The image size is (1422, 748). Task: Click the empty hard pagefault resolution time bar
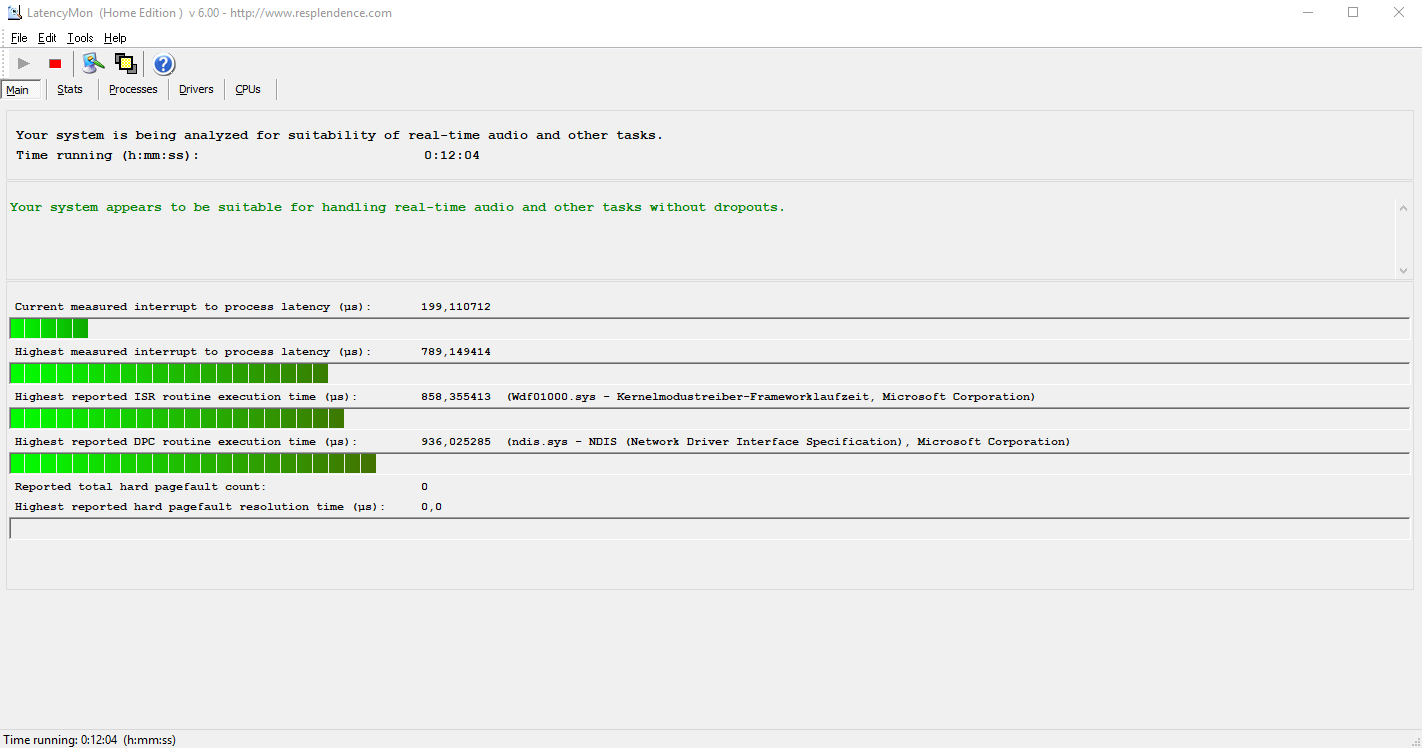click(709, 528)
